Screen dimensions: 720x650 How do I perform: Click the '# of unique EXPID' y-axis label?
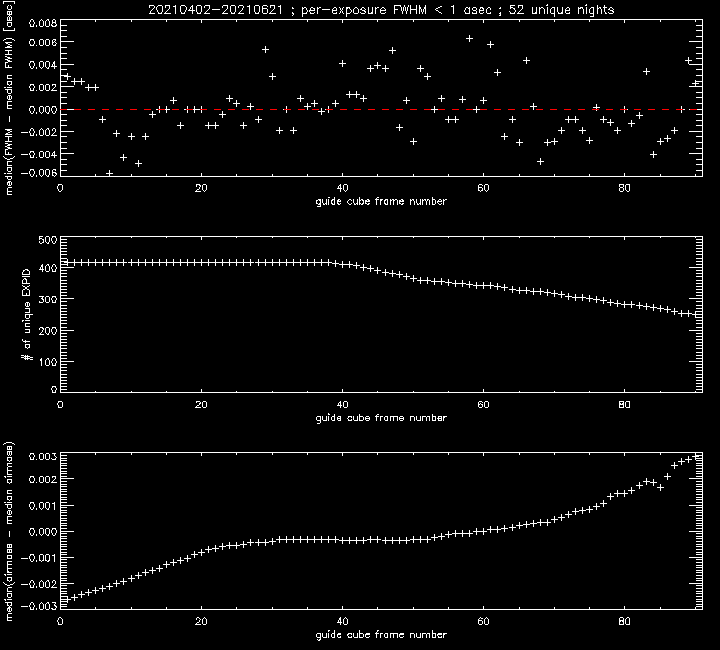click(27, 314)
